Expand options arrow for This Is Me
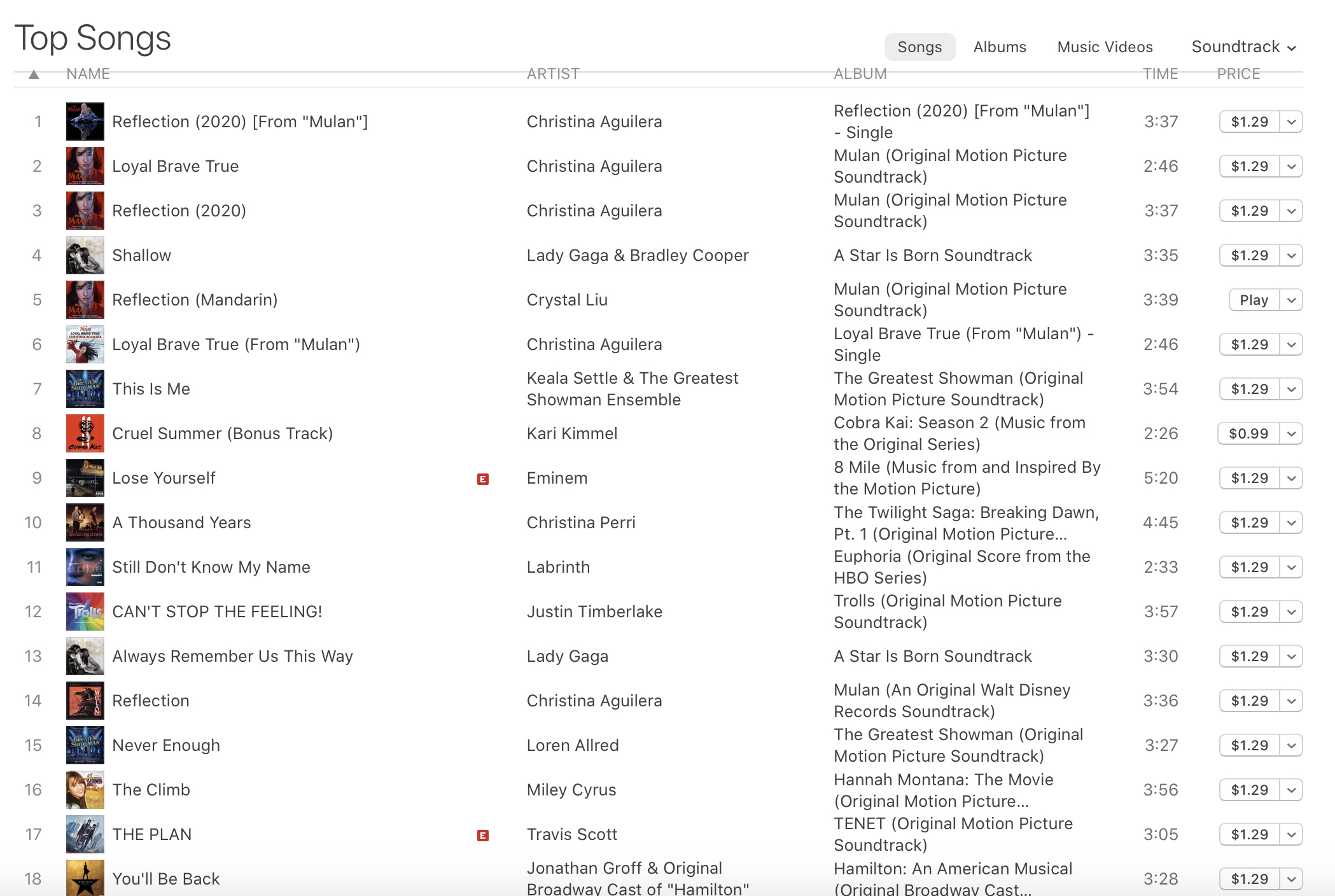Image resolution: width=1335 pixels, height=896 pixels. pos(1291,389)
